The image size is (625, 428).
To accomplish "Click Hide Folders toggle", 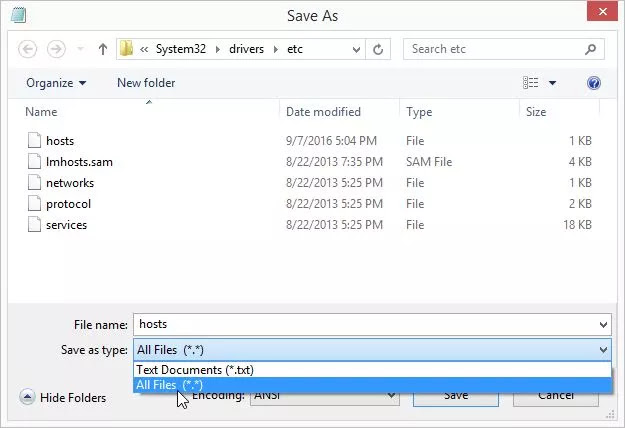I will [63, 397].
